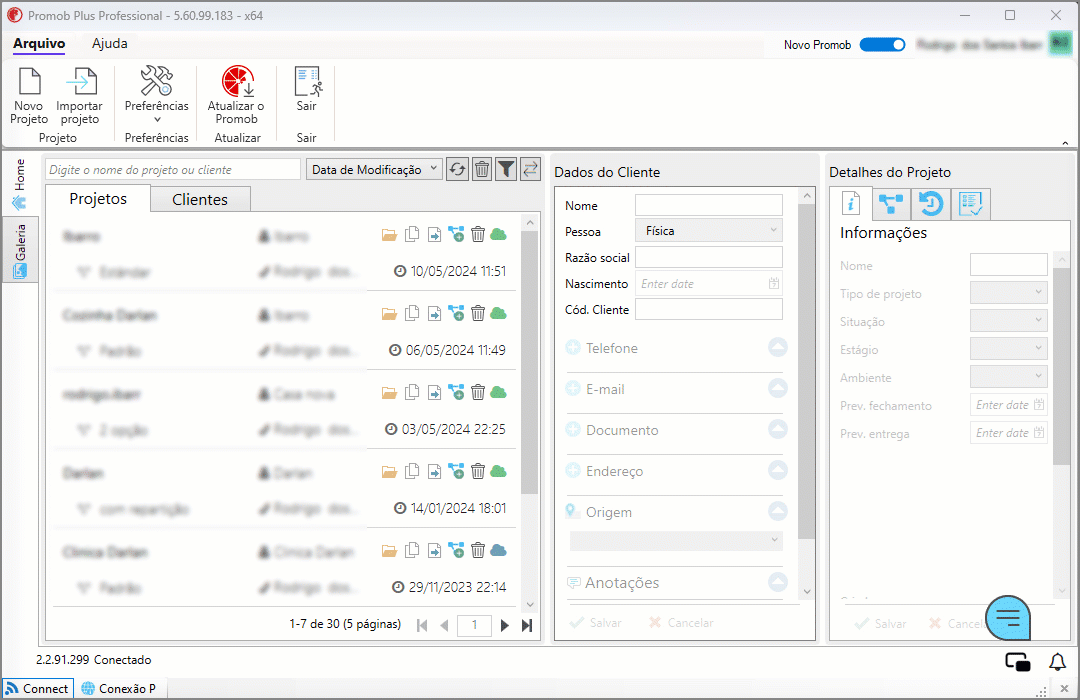Screen dimensions: 1080x700
Task: Click blue cloud icon of 29/11/2023 project
Action: [499, 550]
